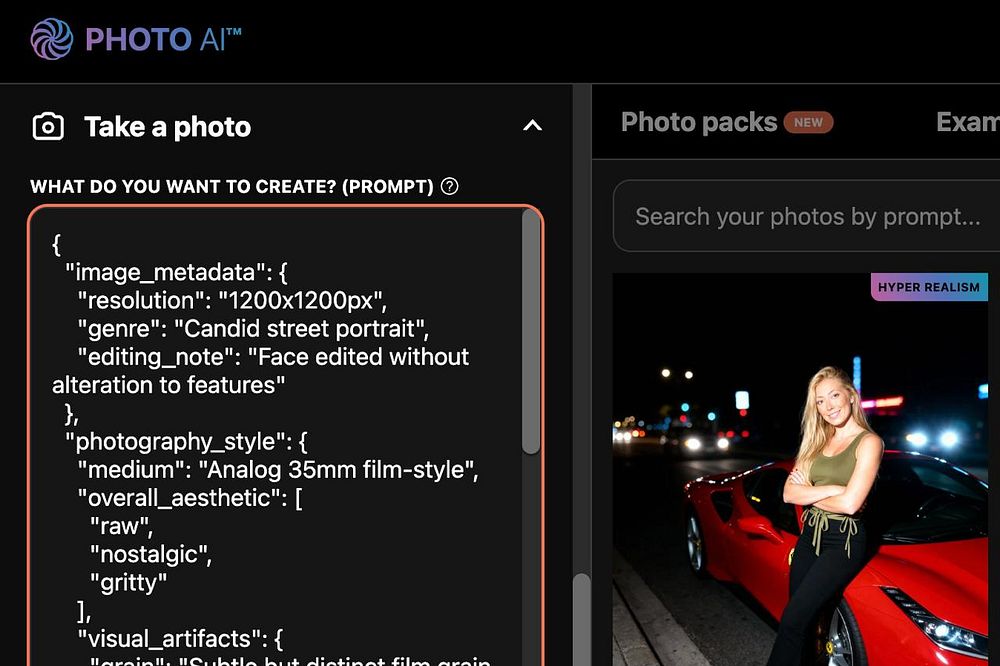Screen dimensions: 1000x666
Task: Open the woman with red car photo
Action: [x=800, y=480]
